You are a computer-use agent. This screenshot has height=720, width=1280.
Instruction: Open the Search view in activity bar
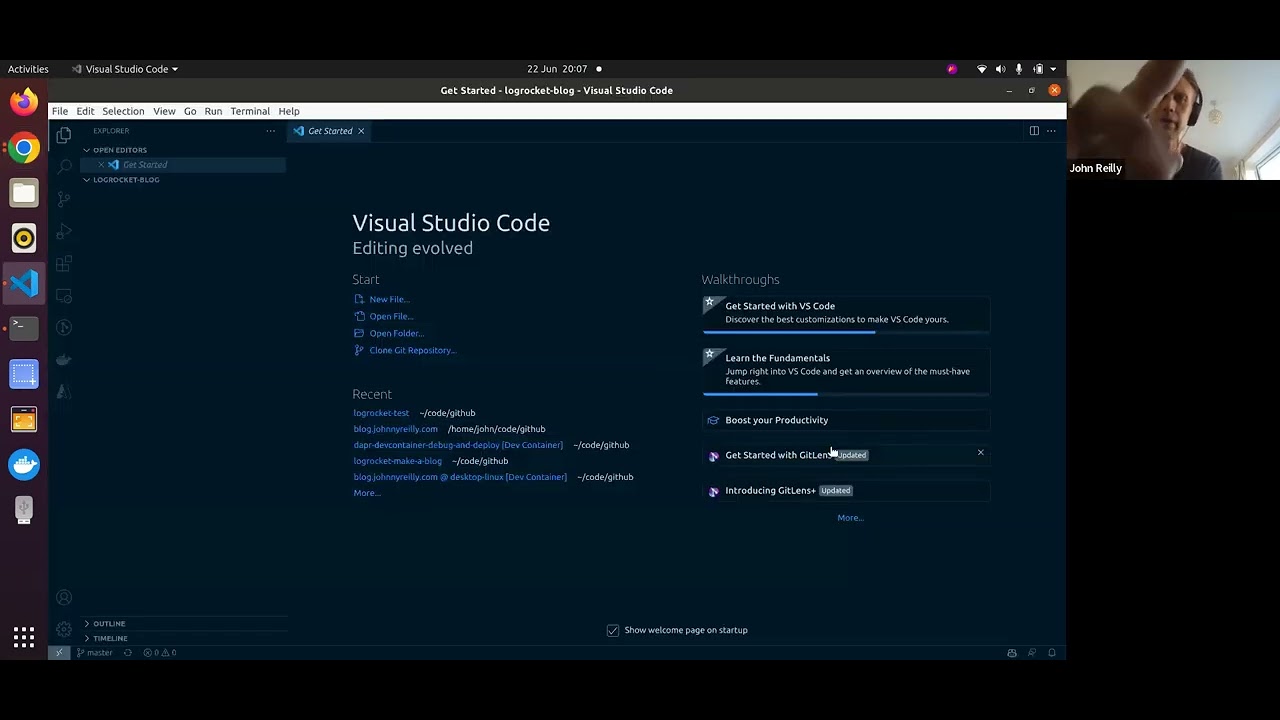[x=64, y=167]
